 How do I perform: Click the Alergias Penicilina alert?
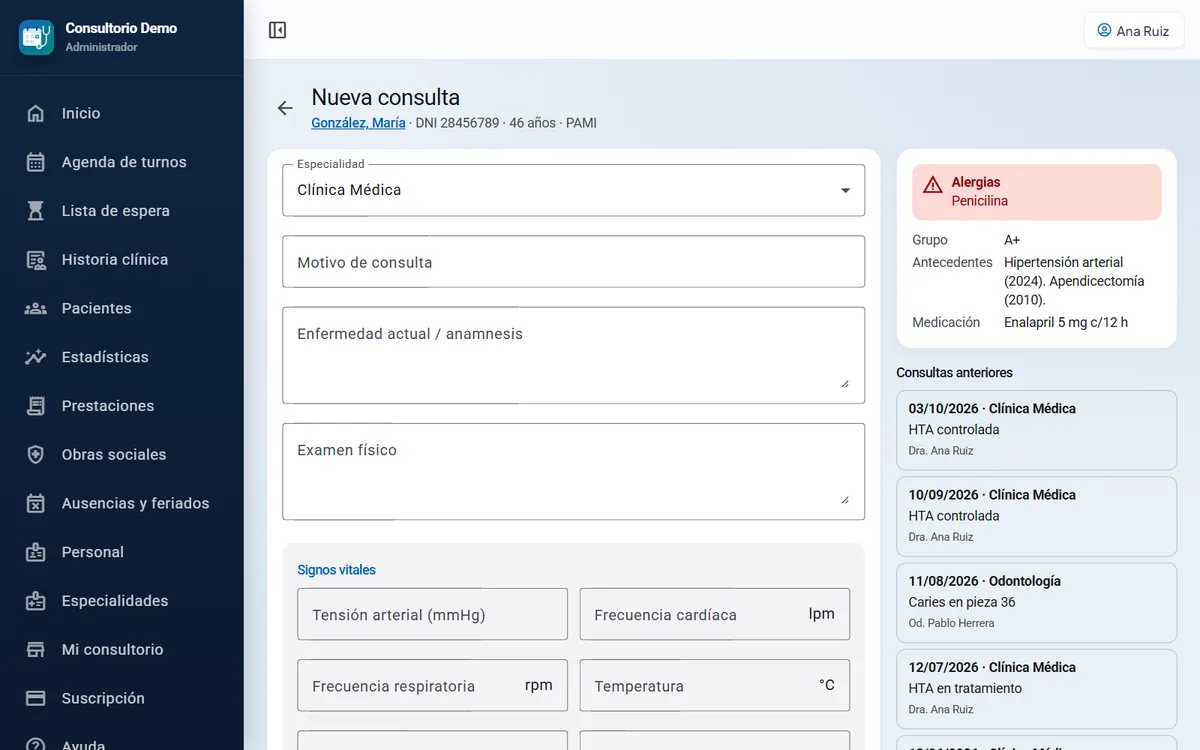(1037, 192)
